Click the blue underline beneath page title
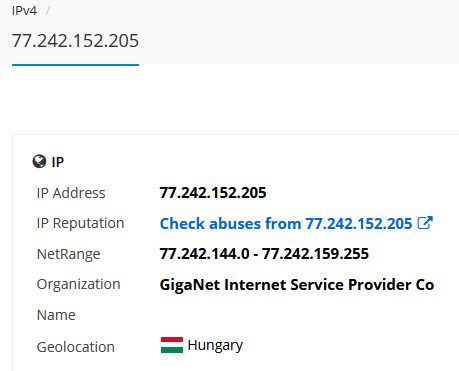Screen dimensions: 459x371 pyautogui.click(x=75, y=65)
